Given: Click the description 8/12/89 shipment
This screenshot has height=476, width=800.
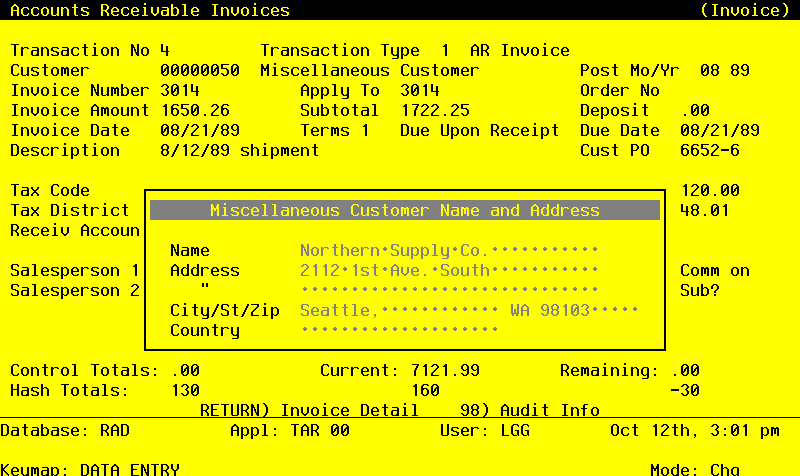Looking at the screenshot, I should pyautogui.click(x=239, y=151).
